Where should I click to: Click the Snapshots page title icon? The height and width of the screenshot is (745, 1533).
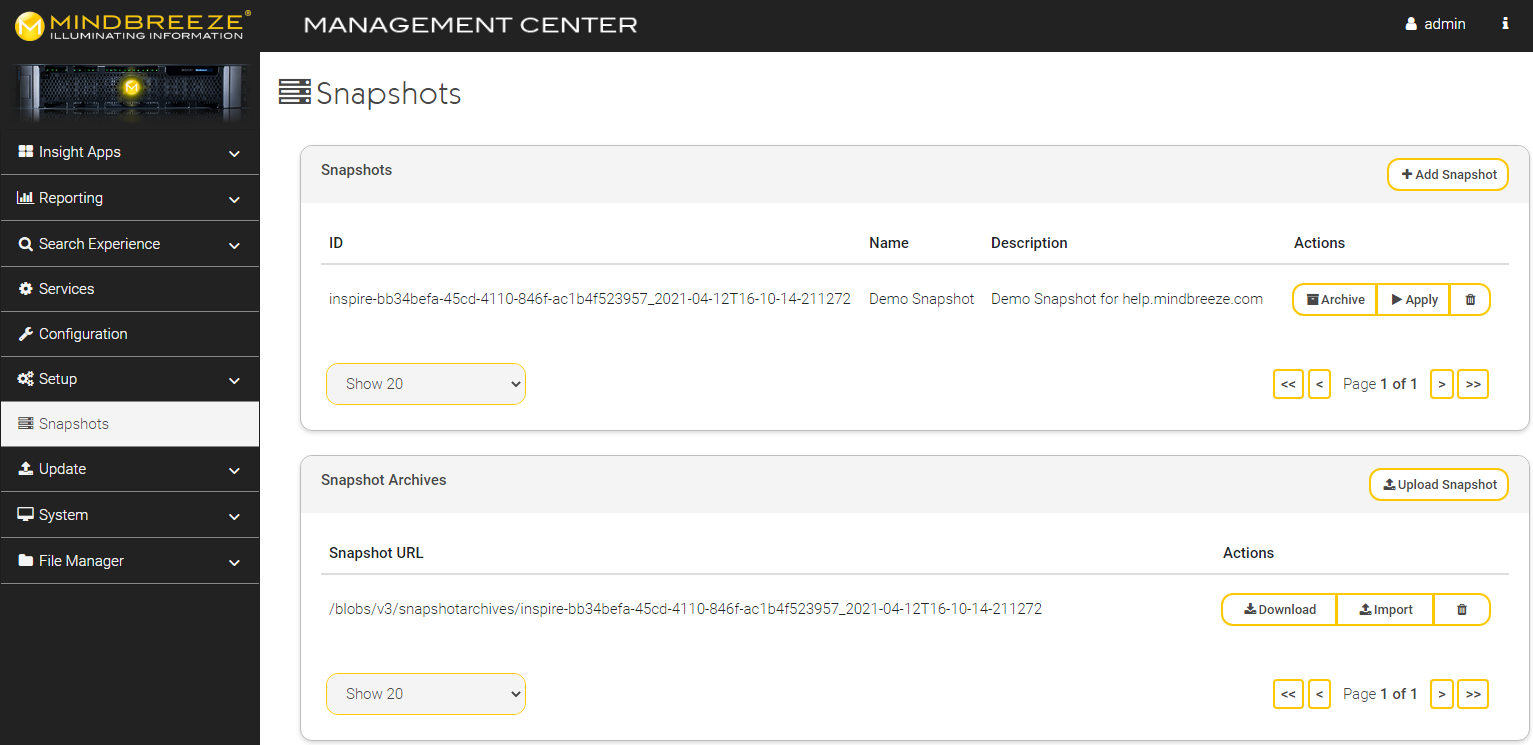click(294, 93)
